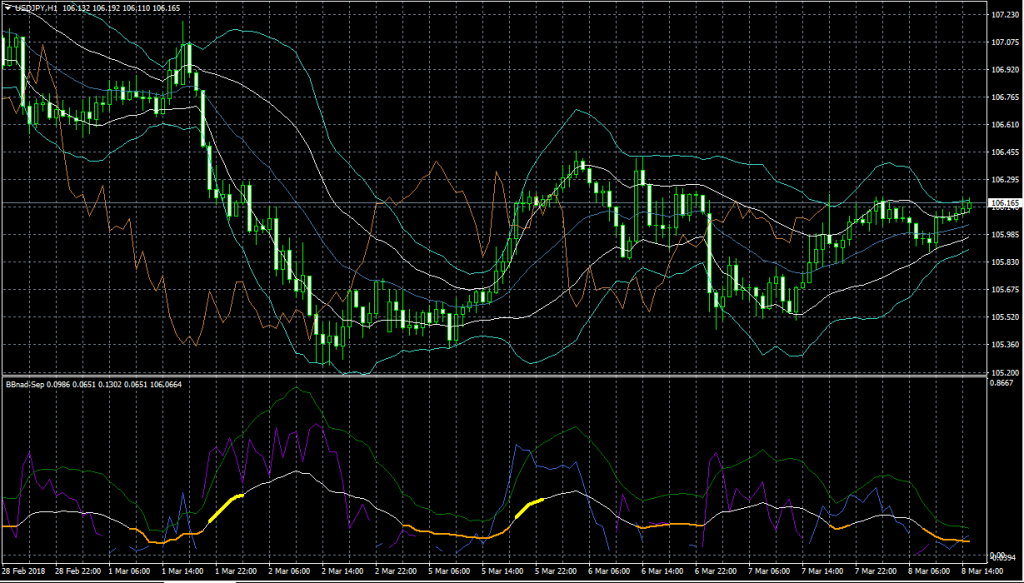
Task: Select the highlighted current price tag 106.165
Action: [1003, 203]
